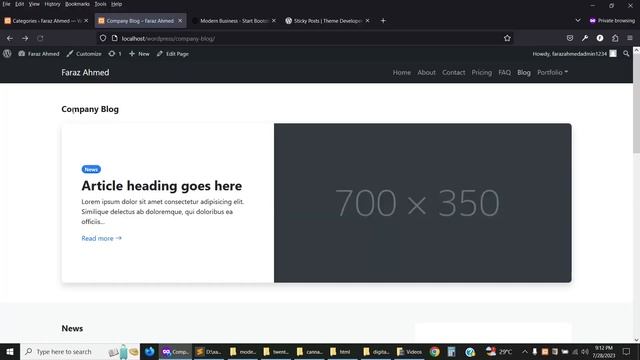Click the Firefox forward arrow button
This screenshot has width=640, height=360.
(x=25, y=38)
